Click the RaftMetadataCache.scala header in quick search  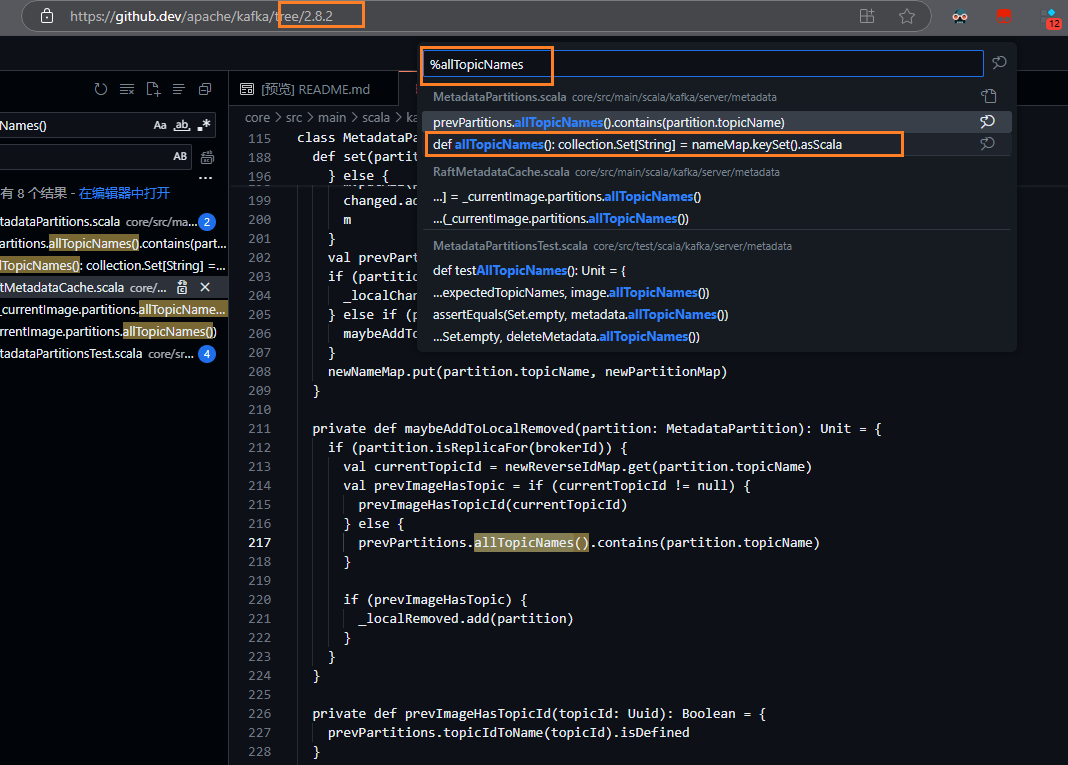(x=501, y=172)
